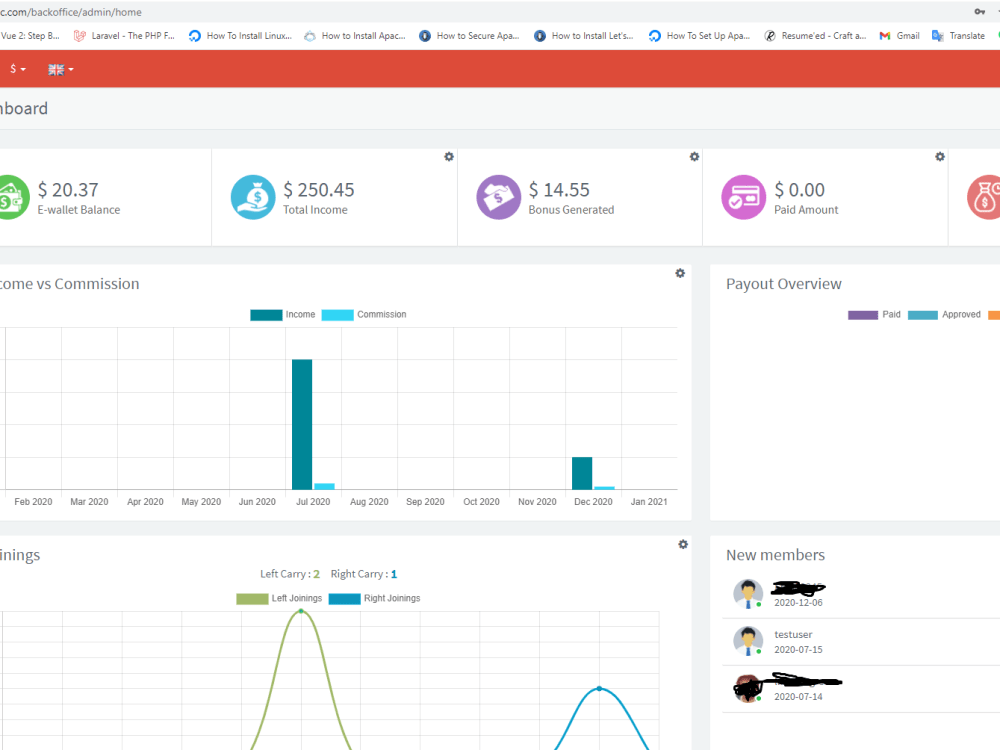
Task: Open Laravel - The PHP F... bookmark
Action: pyautogui.click(x=124, y=36)
